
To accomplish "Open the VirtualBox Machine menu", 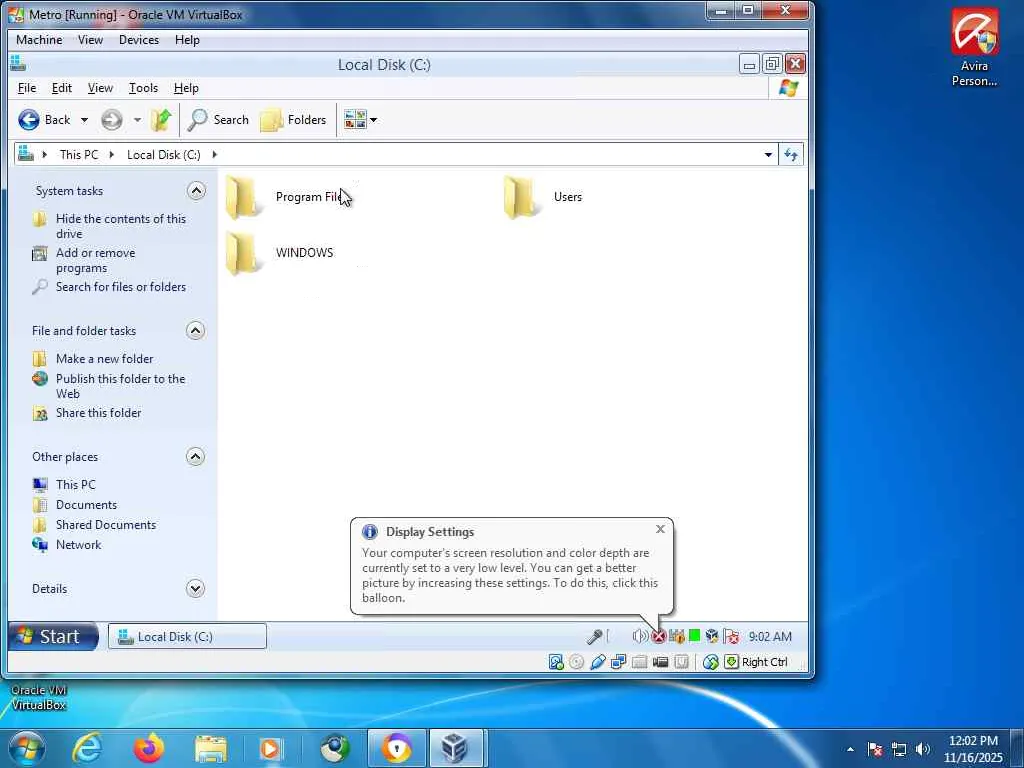I will point(39,40).
